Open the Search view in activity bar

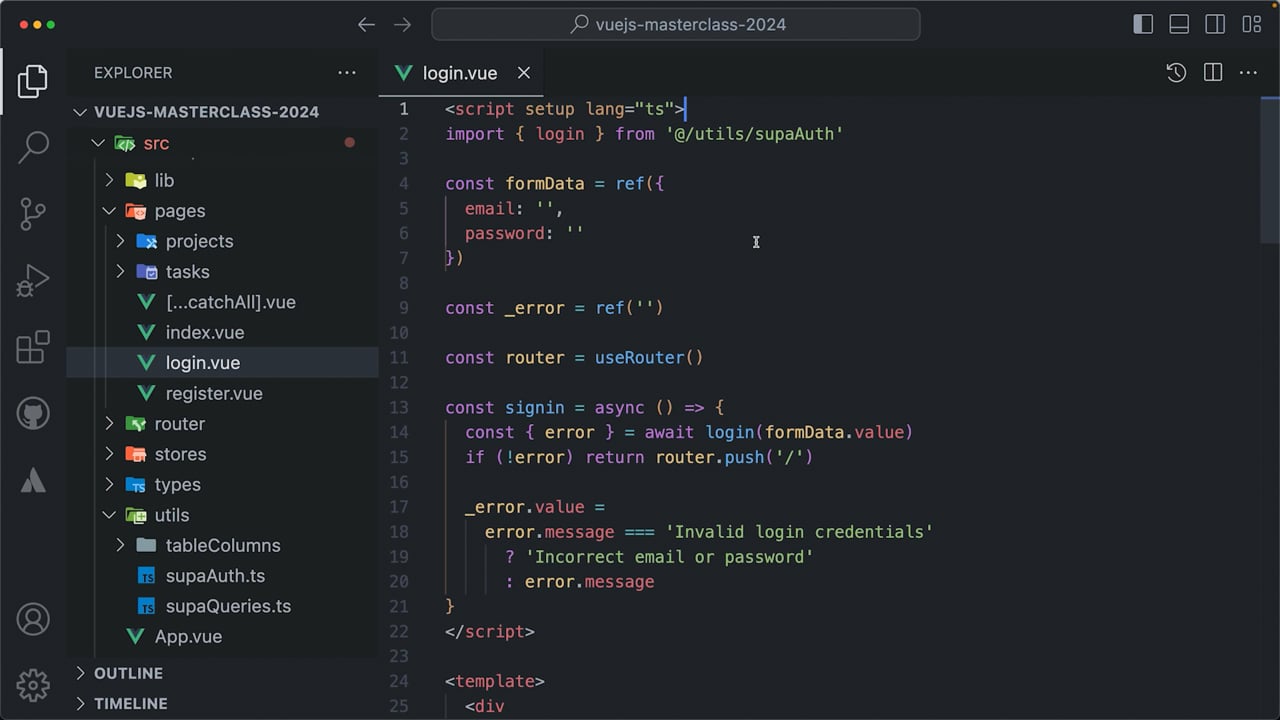[33, 147]
